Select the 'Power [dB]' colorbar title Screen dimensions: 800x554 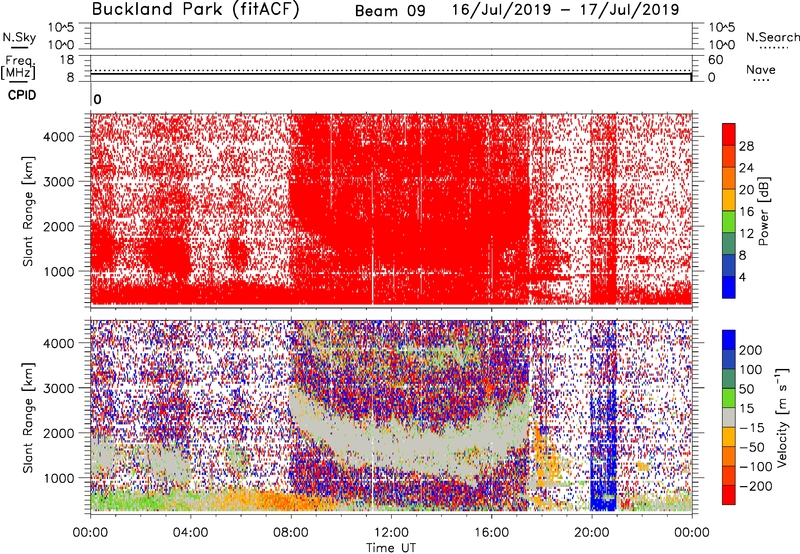point(763,211)
